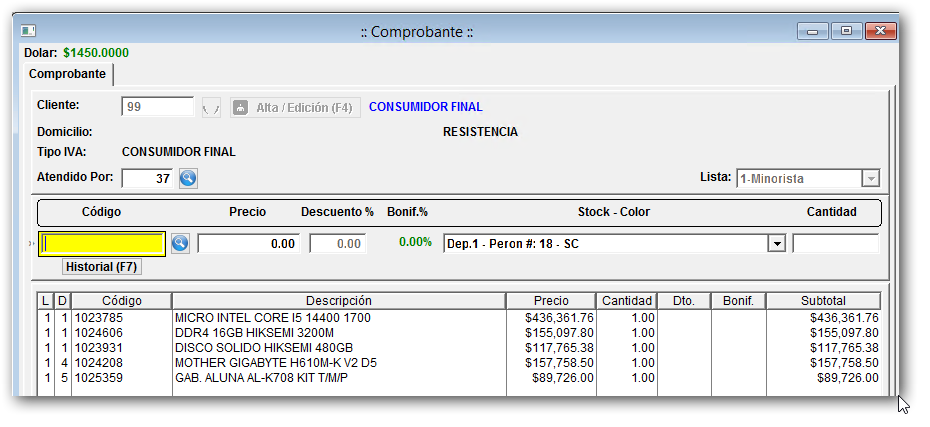Click the Descuento % input field
The image size is (930, 427).
(337, 243)
